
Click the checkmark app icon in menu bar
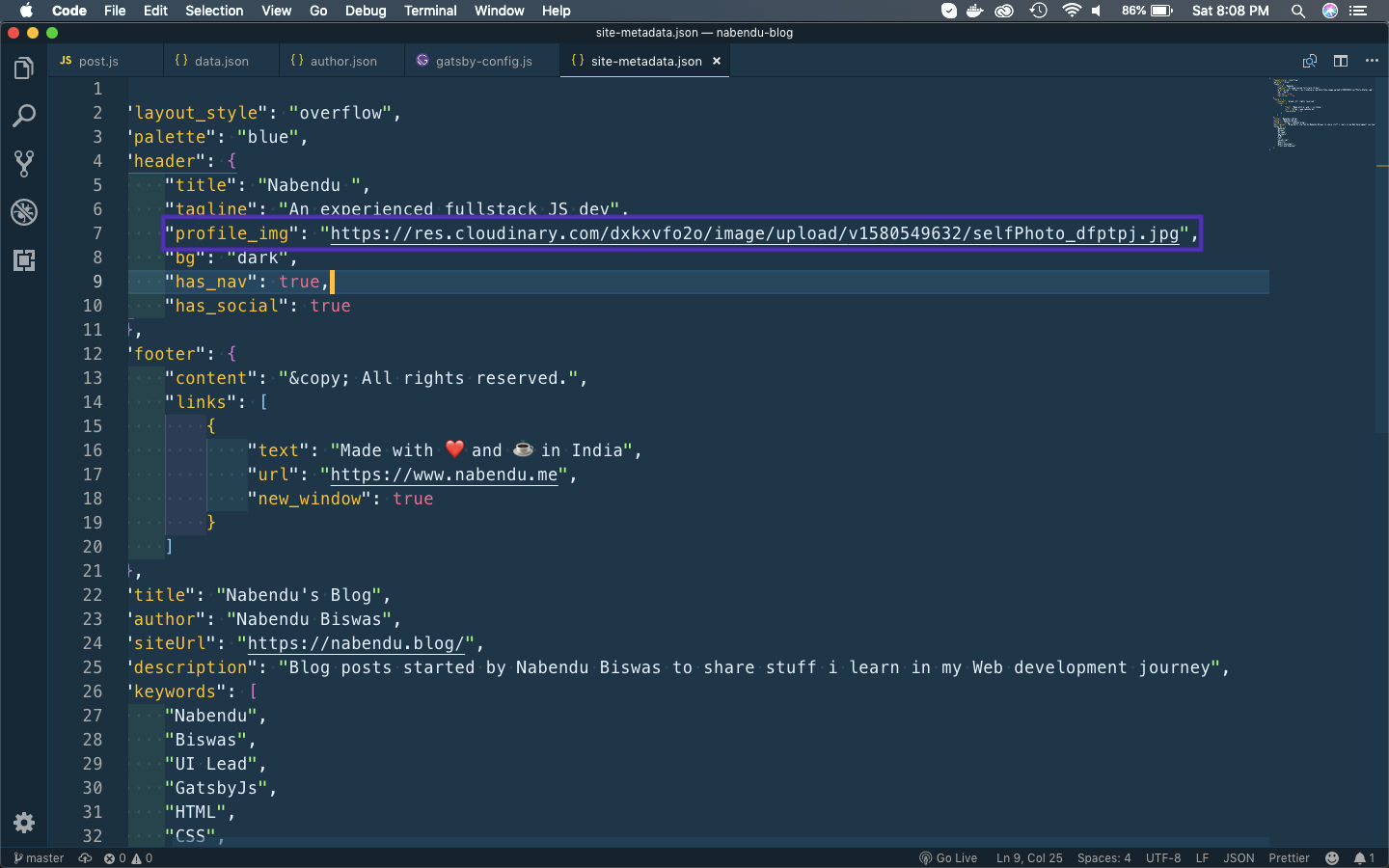coord(949,11)
